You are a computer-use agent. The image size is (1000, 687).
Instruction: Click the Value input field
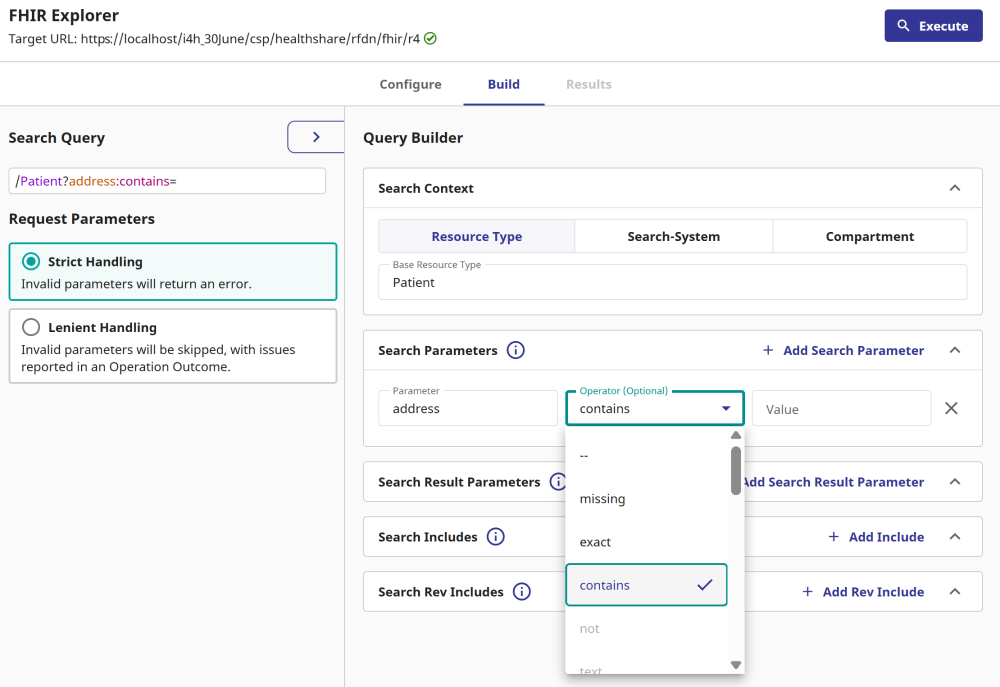841,408
